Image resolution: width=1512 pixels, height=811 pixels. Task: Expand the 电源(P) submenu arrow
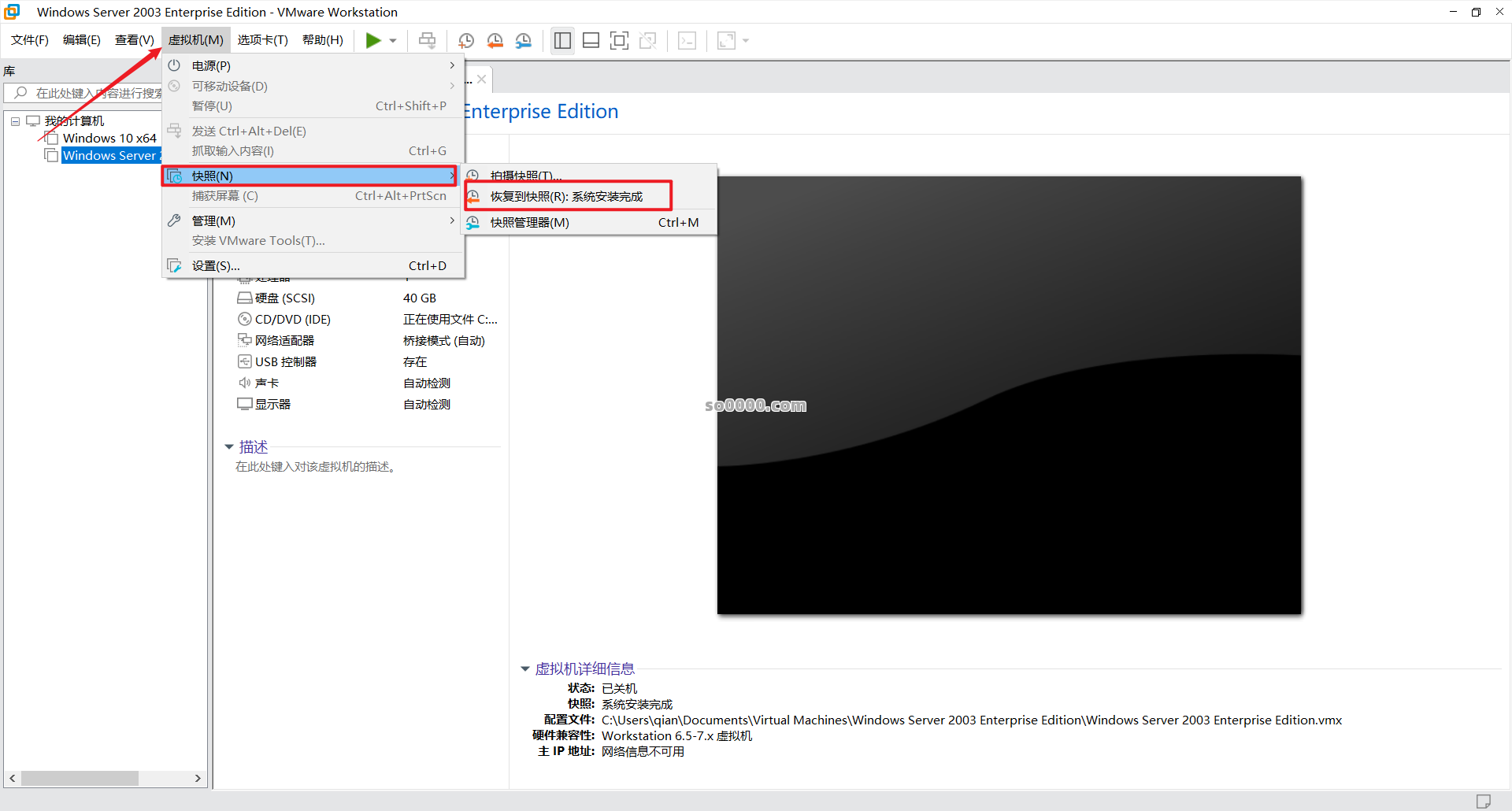pyautogui.click(x=452, y=65)
